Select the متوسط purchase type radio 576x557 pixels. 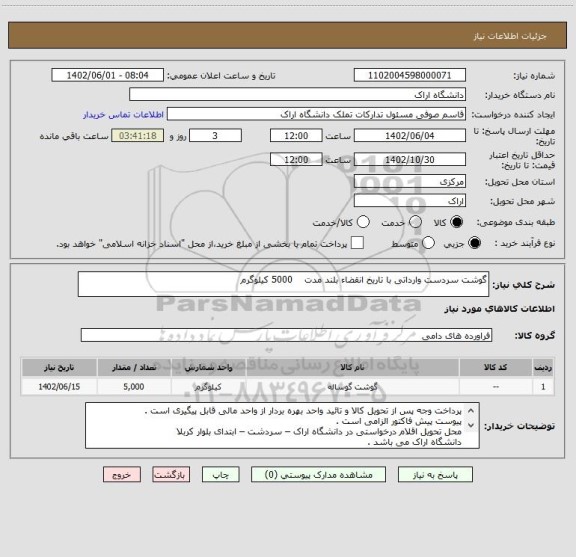428,243
